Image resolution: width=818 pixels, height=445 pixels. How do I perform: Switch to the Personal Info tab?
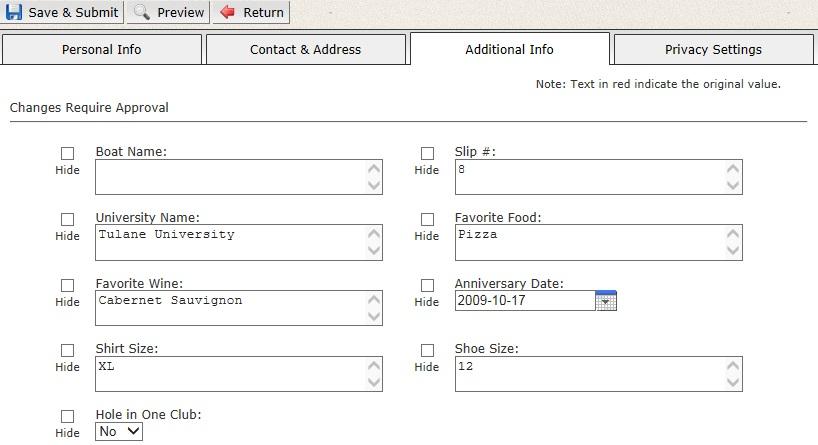pos(102,49)
